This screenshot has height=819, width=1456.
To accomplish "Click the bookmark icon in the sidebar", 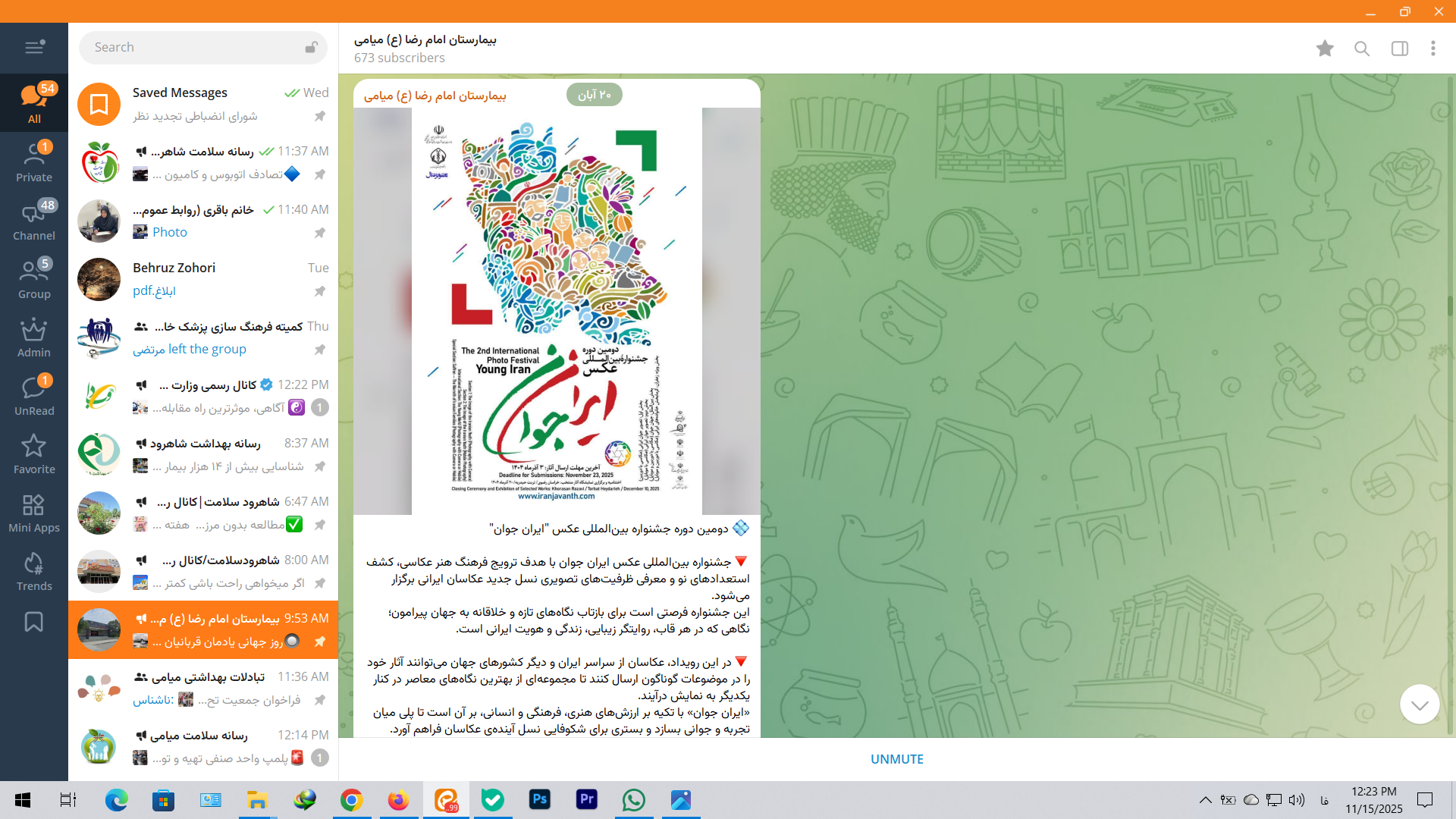I will pyautogui.click(x=34, y=622).
